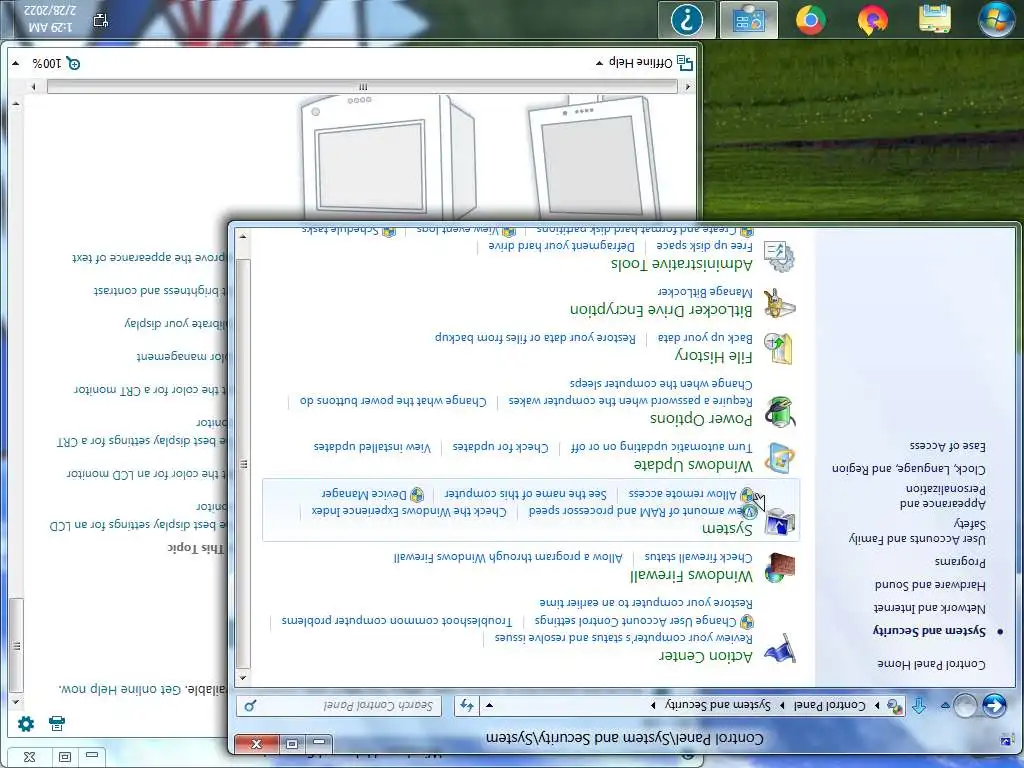This screenshot has width=1024, height=768.
Task: Click the Search Control Panel field
Action: coord(339,705)
